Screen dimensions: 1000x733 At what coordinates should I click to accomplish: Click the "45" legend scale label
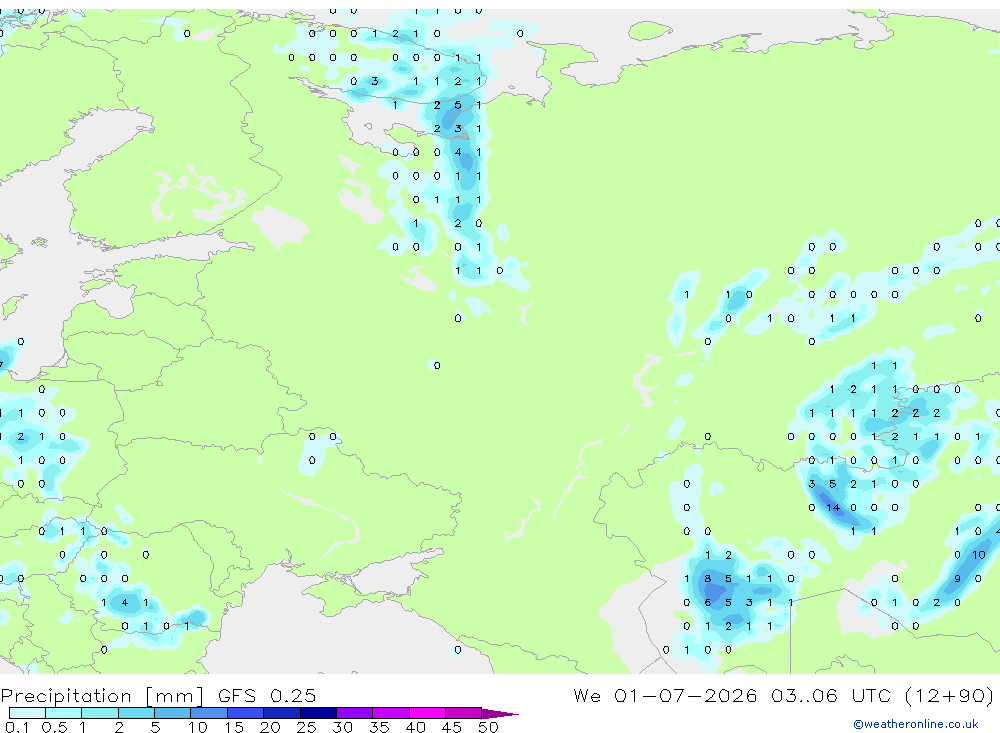(452, 727)
